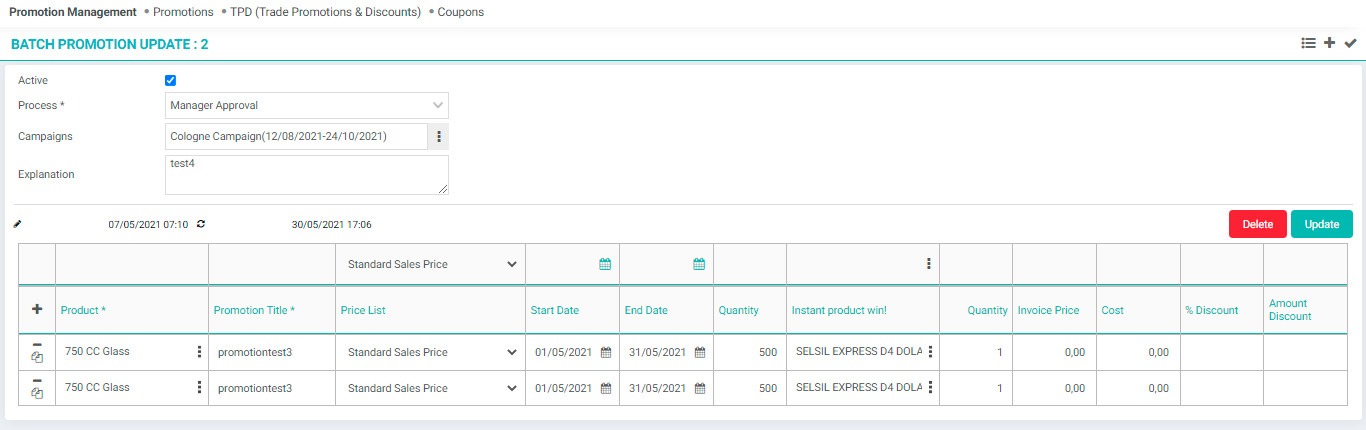Click the Invoice Price column header
Image resolution: width=1366 pixels, height=430 pixels.
[x=1048, y=310]
